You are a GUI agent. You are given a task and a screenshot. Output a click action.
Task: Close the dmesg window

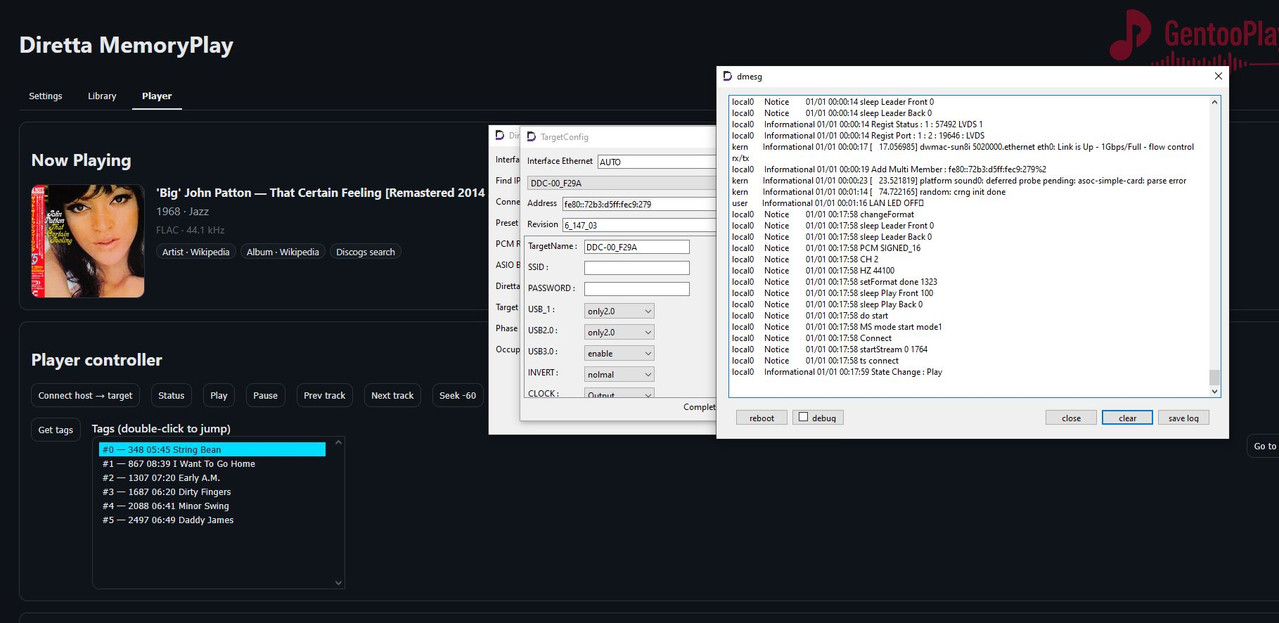pyautogui.click(x=1218, y=76)
